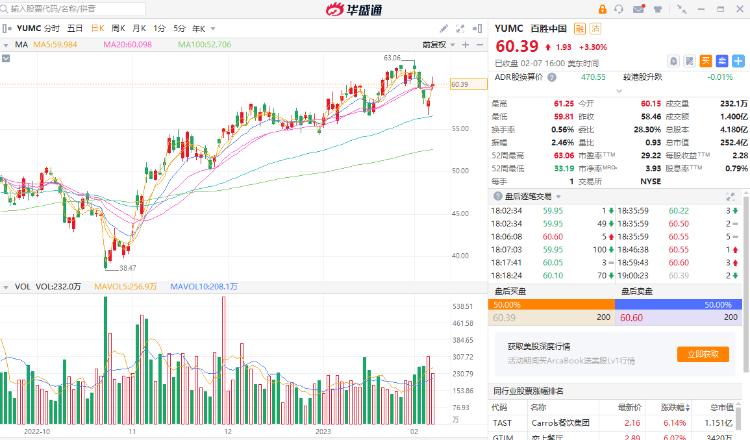Screen dimensions: 750x440
Task: Open the 前复权 adjustment dropdown
Action: (x=438, y=45)
